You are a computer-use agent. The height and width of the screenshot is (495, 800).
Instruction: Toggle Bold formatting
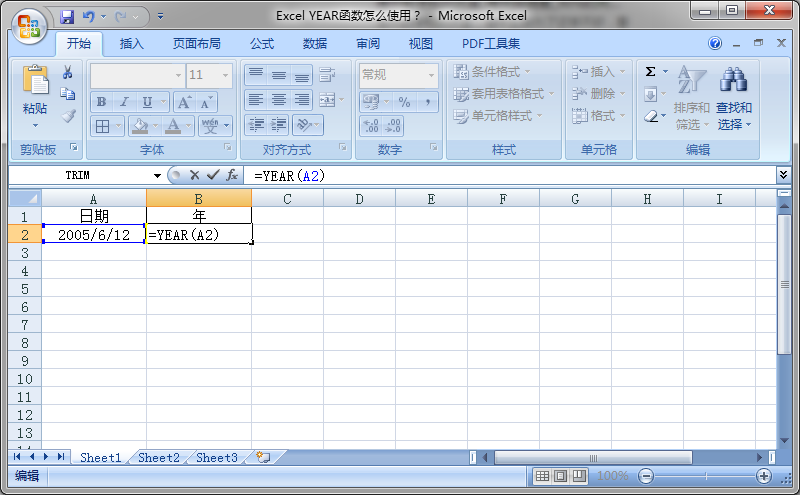coord(102,102)
